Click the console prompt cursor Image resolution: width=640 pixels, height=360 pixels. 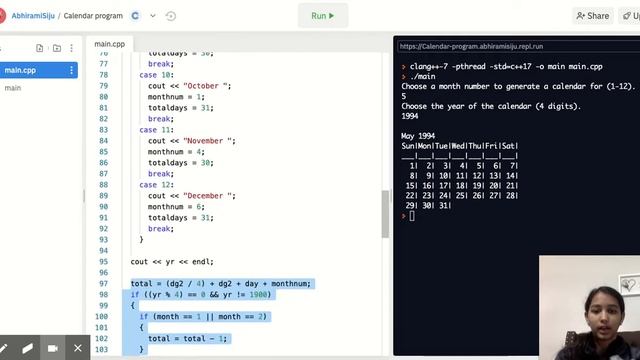coord(412,216)
